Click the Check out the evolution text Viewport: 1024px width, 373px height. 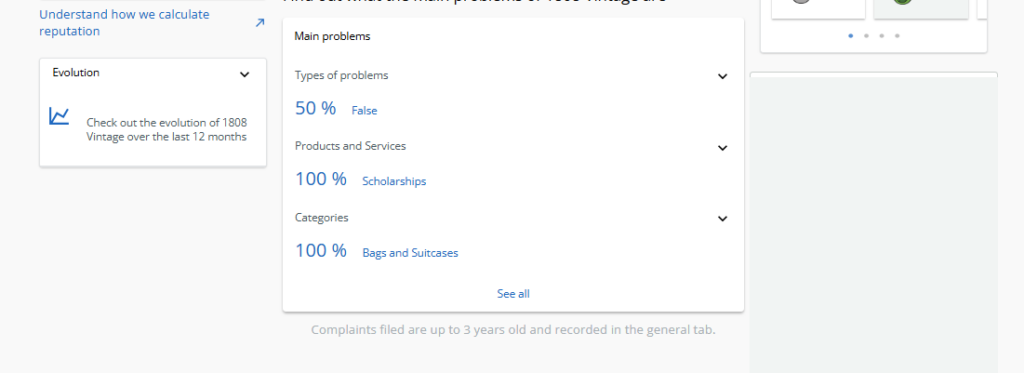point(167,129)
